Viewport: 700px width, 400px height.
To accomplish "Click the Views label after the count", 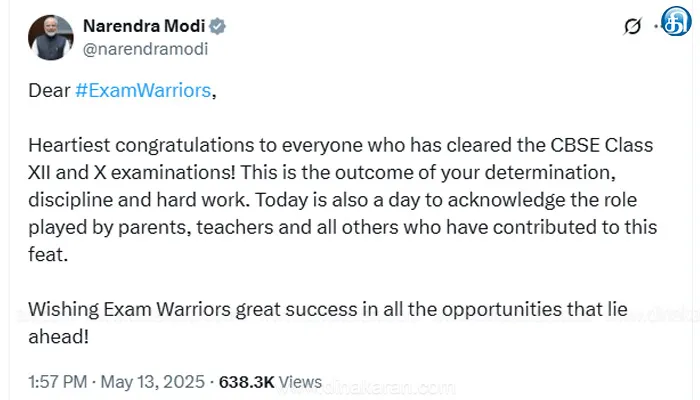I will click(300, 382).
